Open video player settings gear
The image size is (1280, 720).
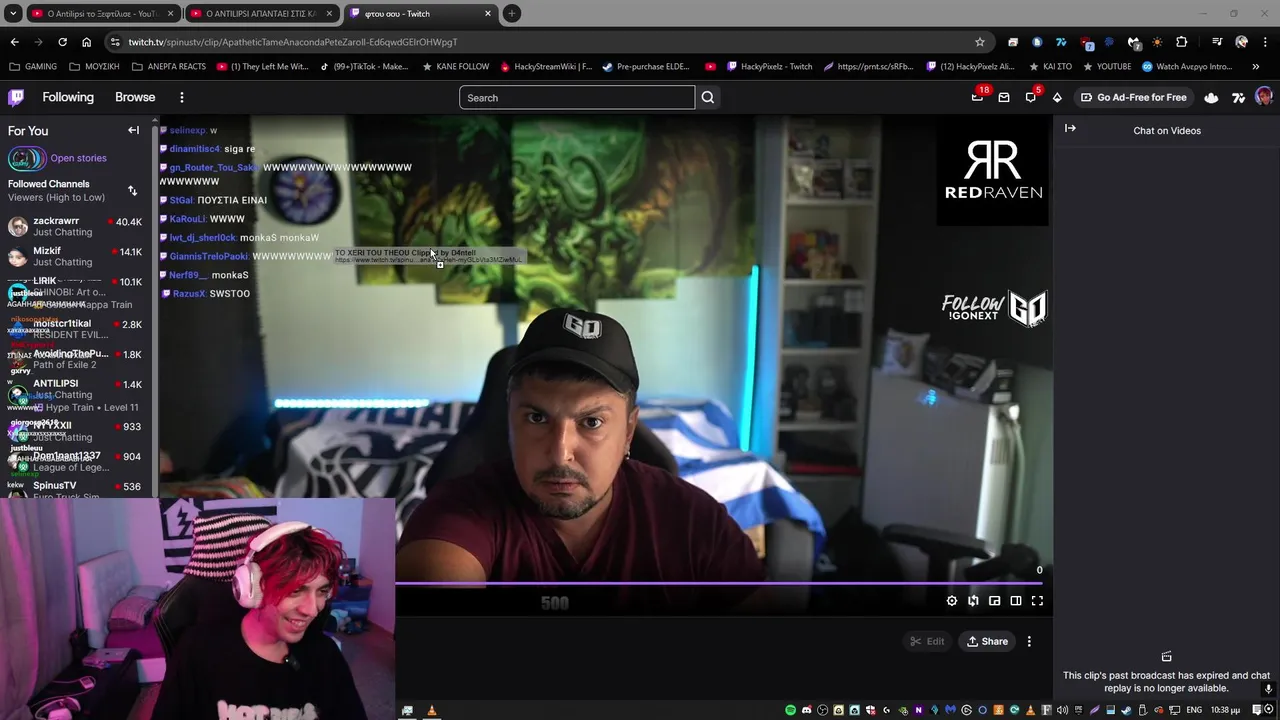click(952, 601)
